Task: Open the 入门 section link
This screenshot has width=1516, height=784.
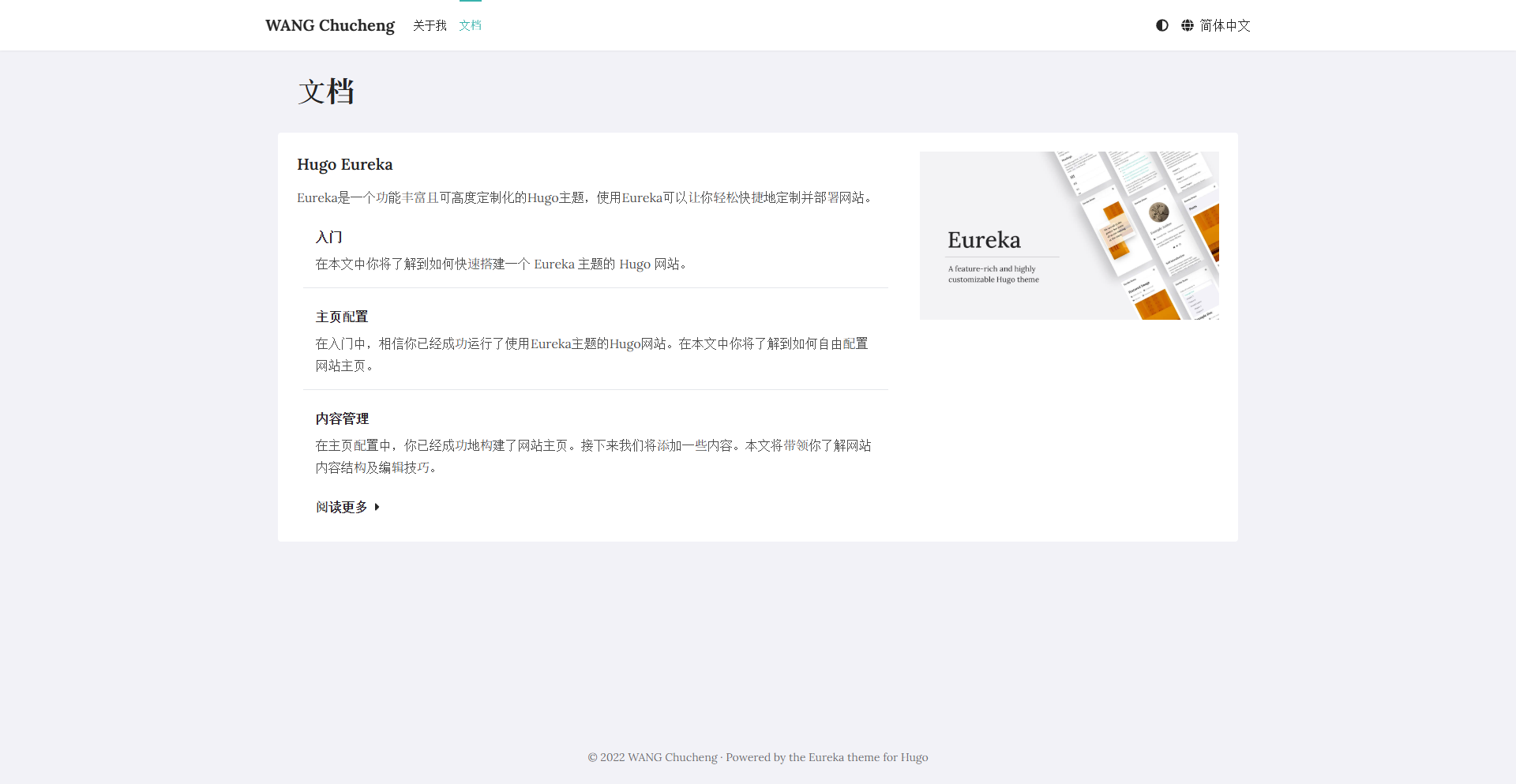Action: [328, 237]
